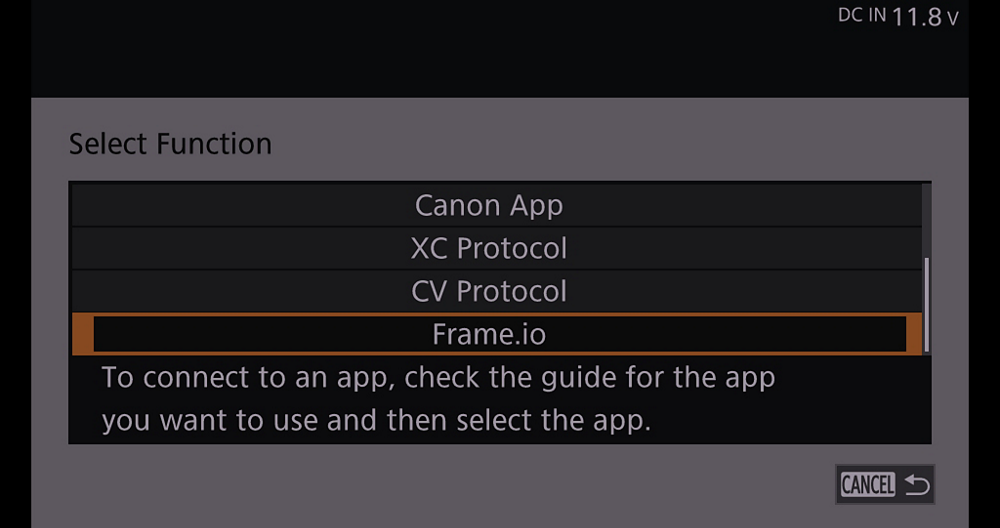Click the word Protocol in the CV row
This screenshot has height=528, width=1000.
pos(512,292)
